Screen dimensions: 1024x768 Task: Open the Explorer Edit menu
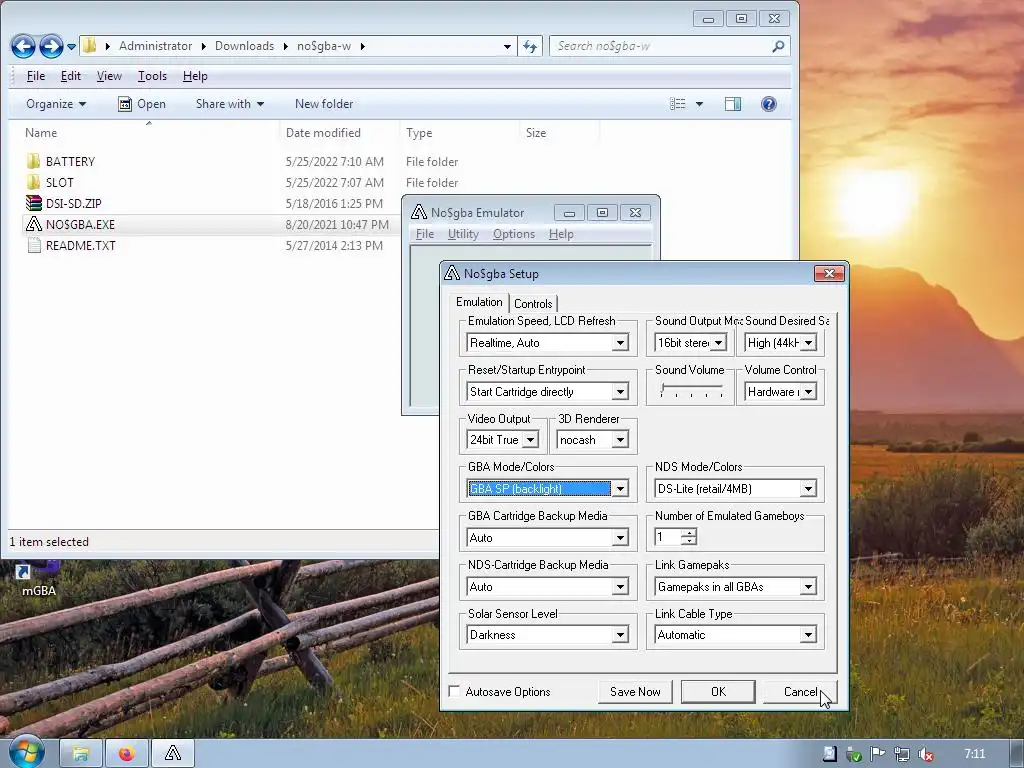(71, 76)
